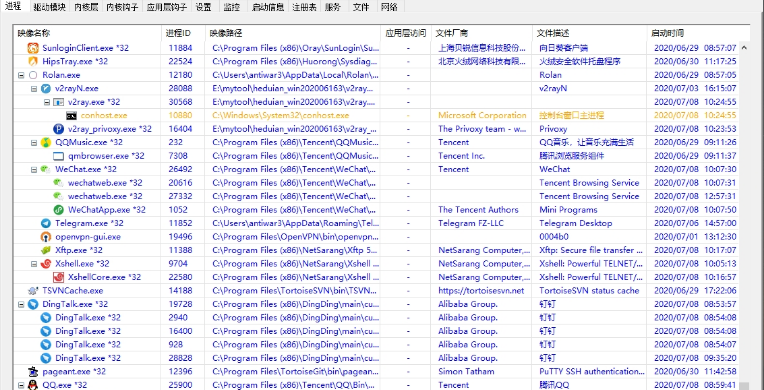Viewport: 764px width, 390px height.
Task: Click the openvpn-gui.exe keyhole icon
Action: click(46, 237)
